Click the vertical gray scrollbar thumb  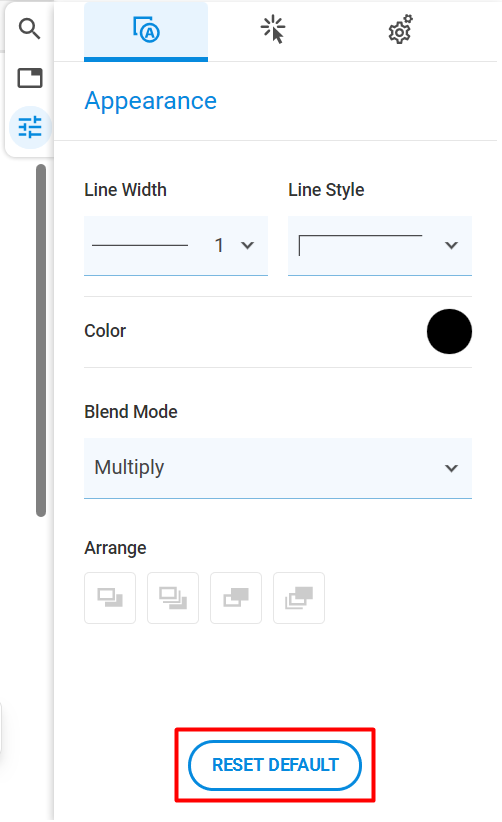pos(41,341)
